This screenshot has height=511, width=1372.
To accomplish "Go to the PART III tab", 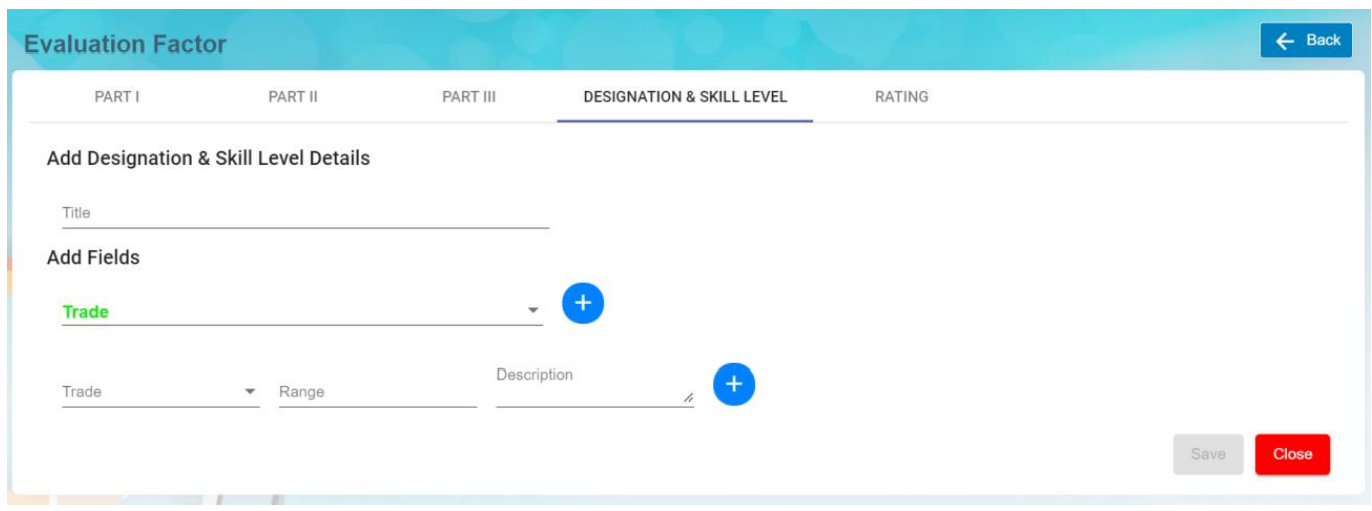I will [x=469, y=97].
